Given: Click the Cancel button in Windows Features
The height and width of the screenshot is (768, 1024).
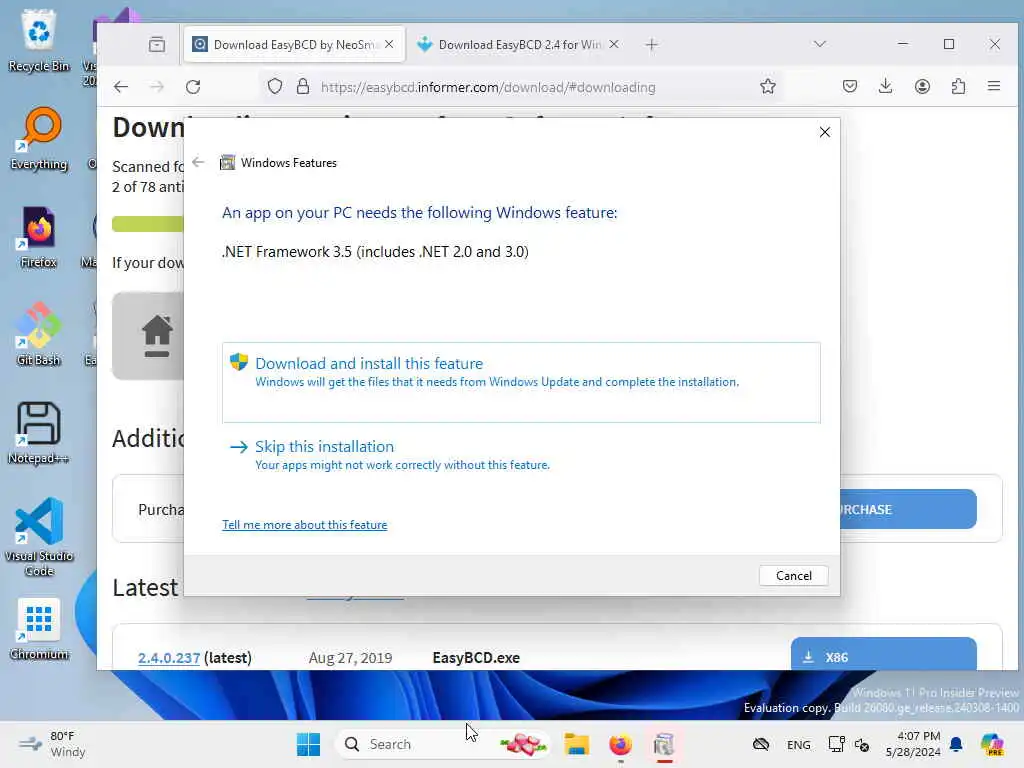Looking at the screenshot, I should tap(793, 575).
